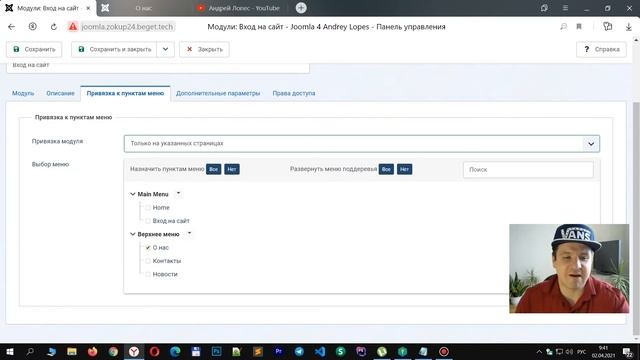The image size is (640, 360).
Task: Select Привязка к пунктам меню tab
Action: point(125,93)
